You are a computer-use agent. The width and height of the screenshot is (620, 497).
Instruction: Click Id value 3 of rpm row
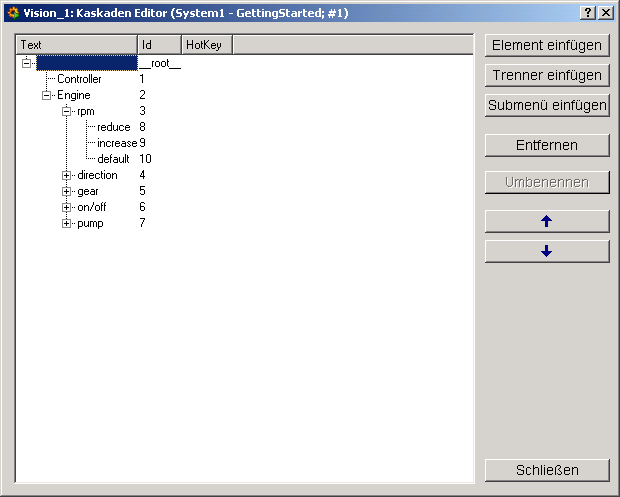142,111
